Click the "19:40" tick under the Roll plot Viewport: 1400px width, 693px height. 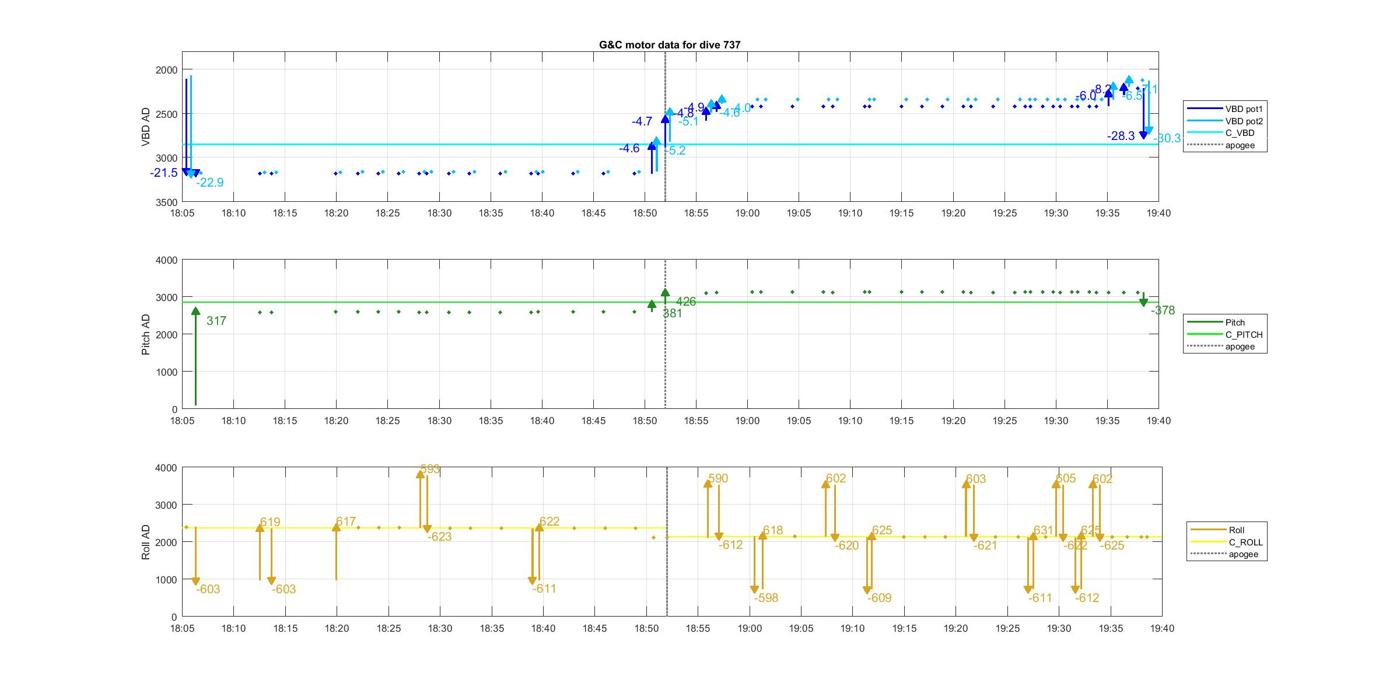(x=1162, y=629)
